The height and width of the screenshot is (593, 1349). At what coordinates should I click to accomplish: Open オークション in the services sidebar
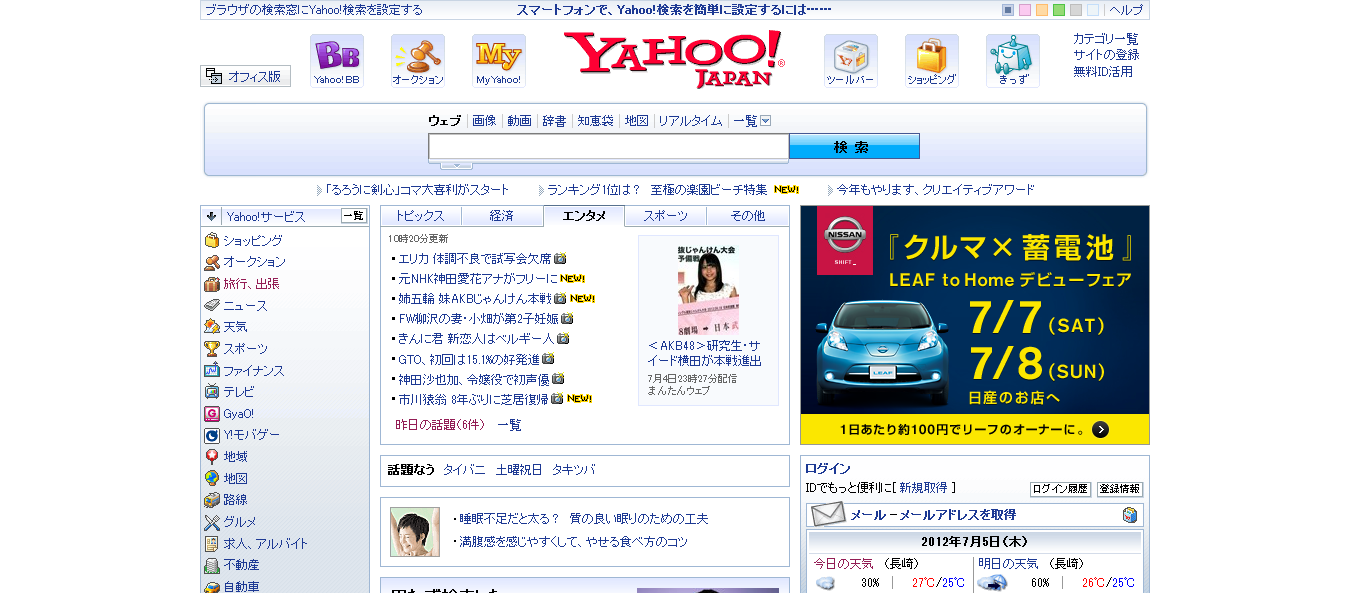(254, 262)
